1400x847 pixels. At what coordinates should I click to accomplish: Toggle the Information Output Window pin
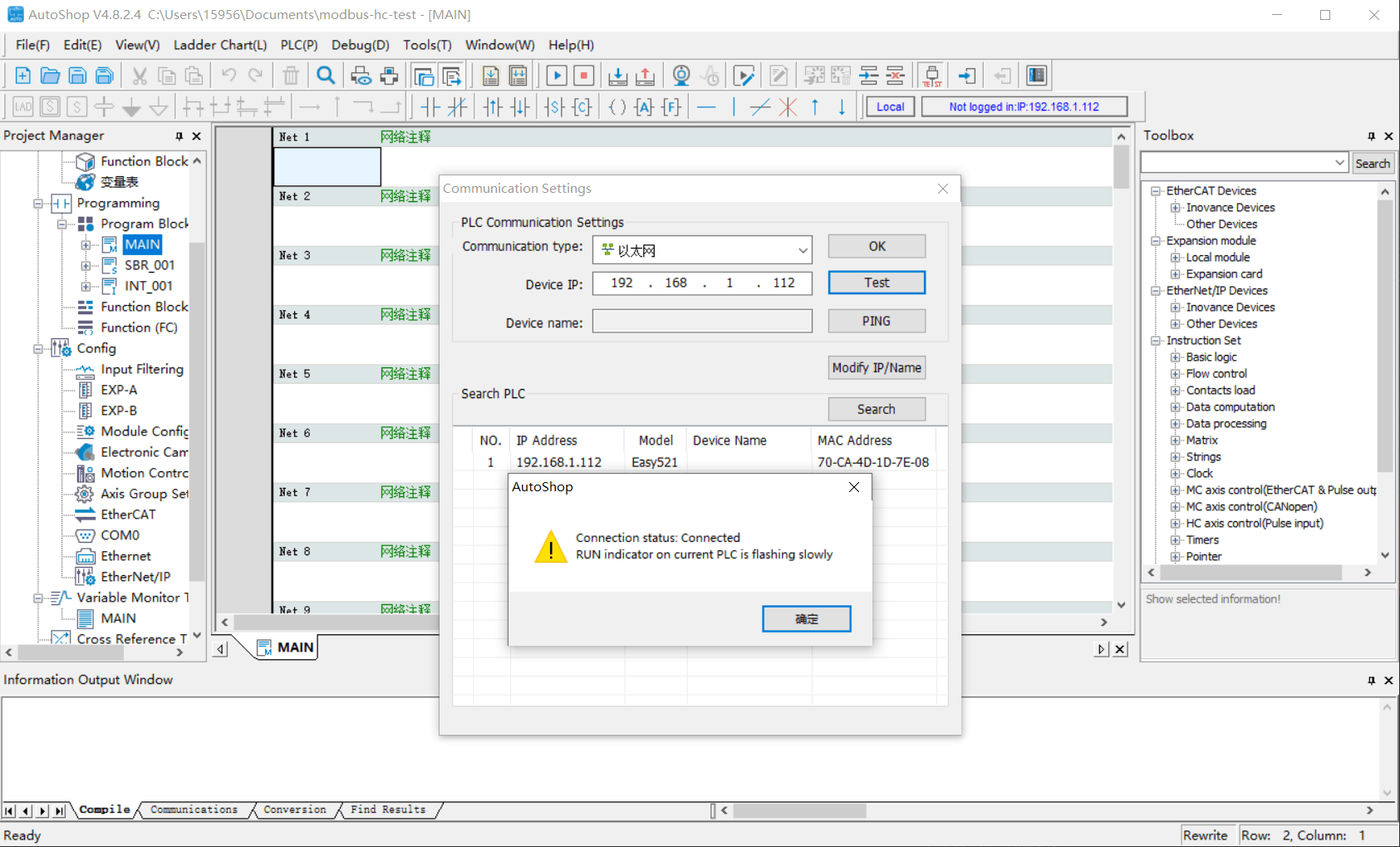[1371, 680]
